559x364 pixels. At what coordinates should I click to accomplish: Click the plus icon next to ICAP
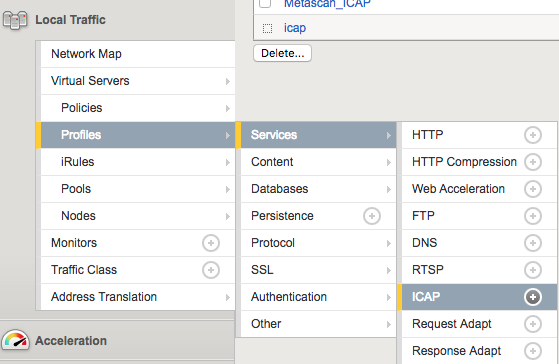click(x=533, y=297)
